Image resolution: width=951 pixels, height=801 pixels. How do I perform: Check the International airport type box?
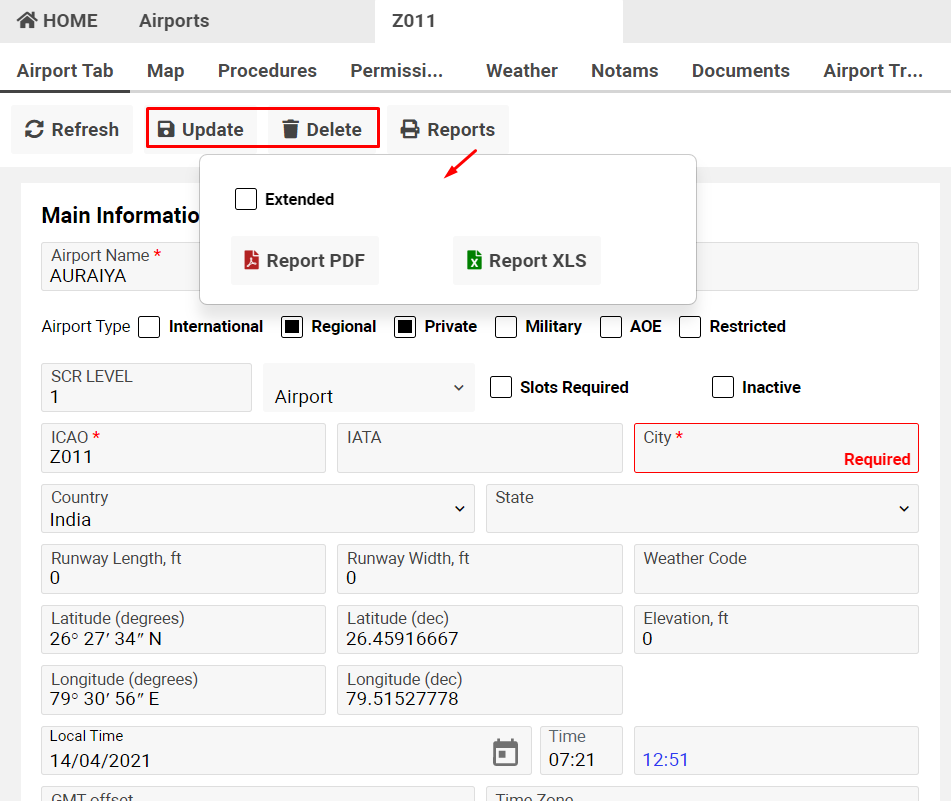[x=149, y=327]
